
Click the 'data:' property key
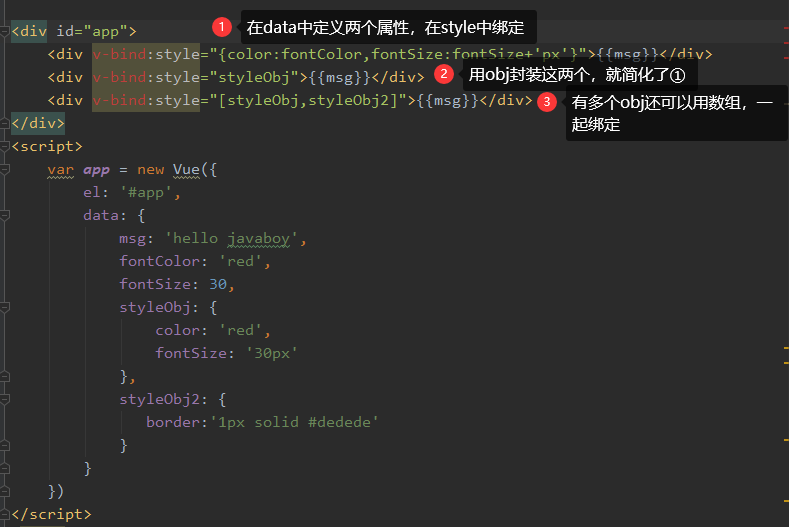[x=105, y=215]
